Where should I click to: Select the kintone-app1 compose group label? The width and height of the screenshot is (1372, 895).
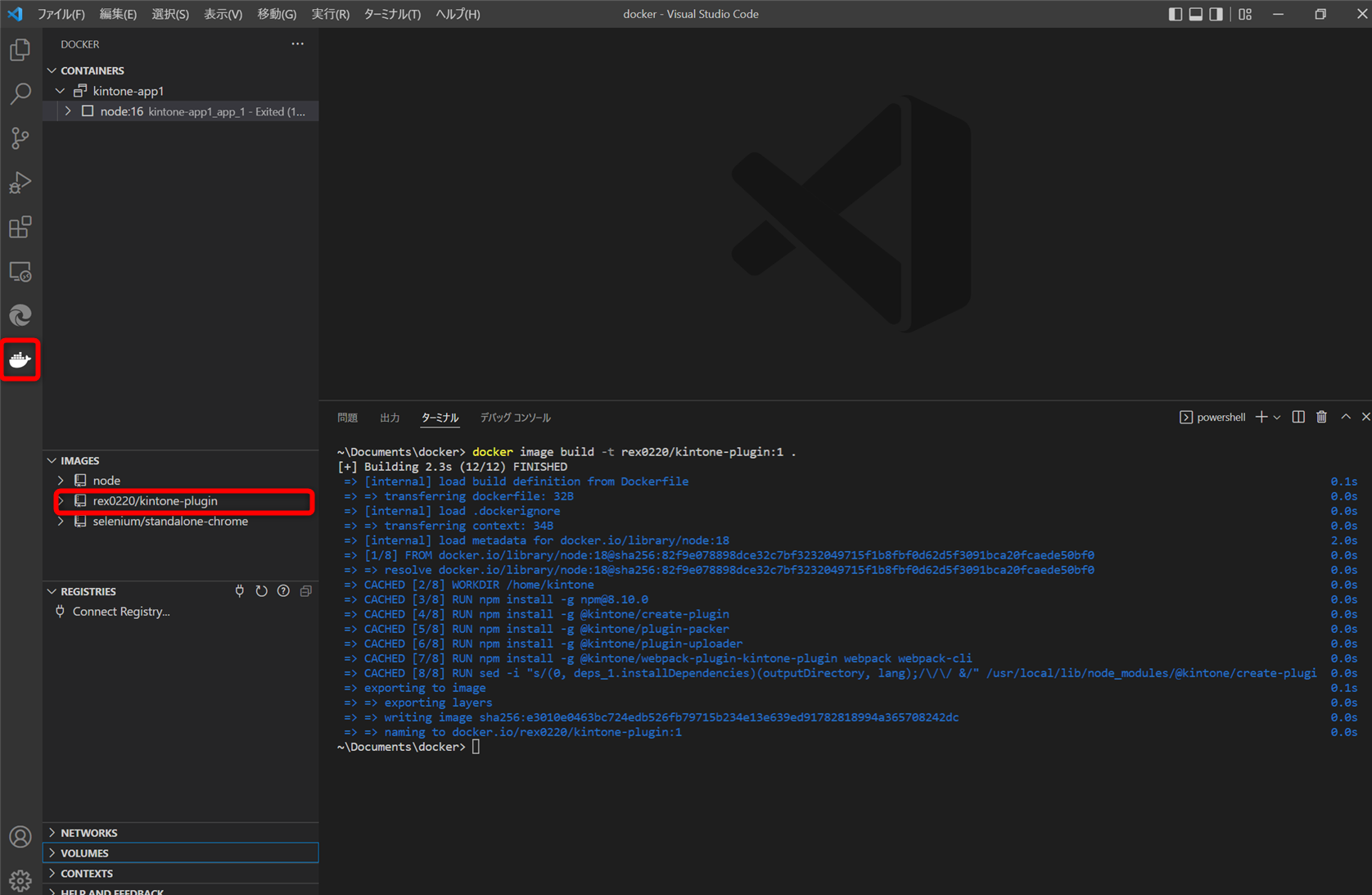129,91
